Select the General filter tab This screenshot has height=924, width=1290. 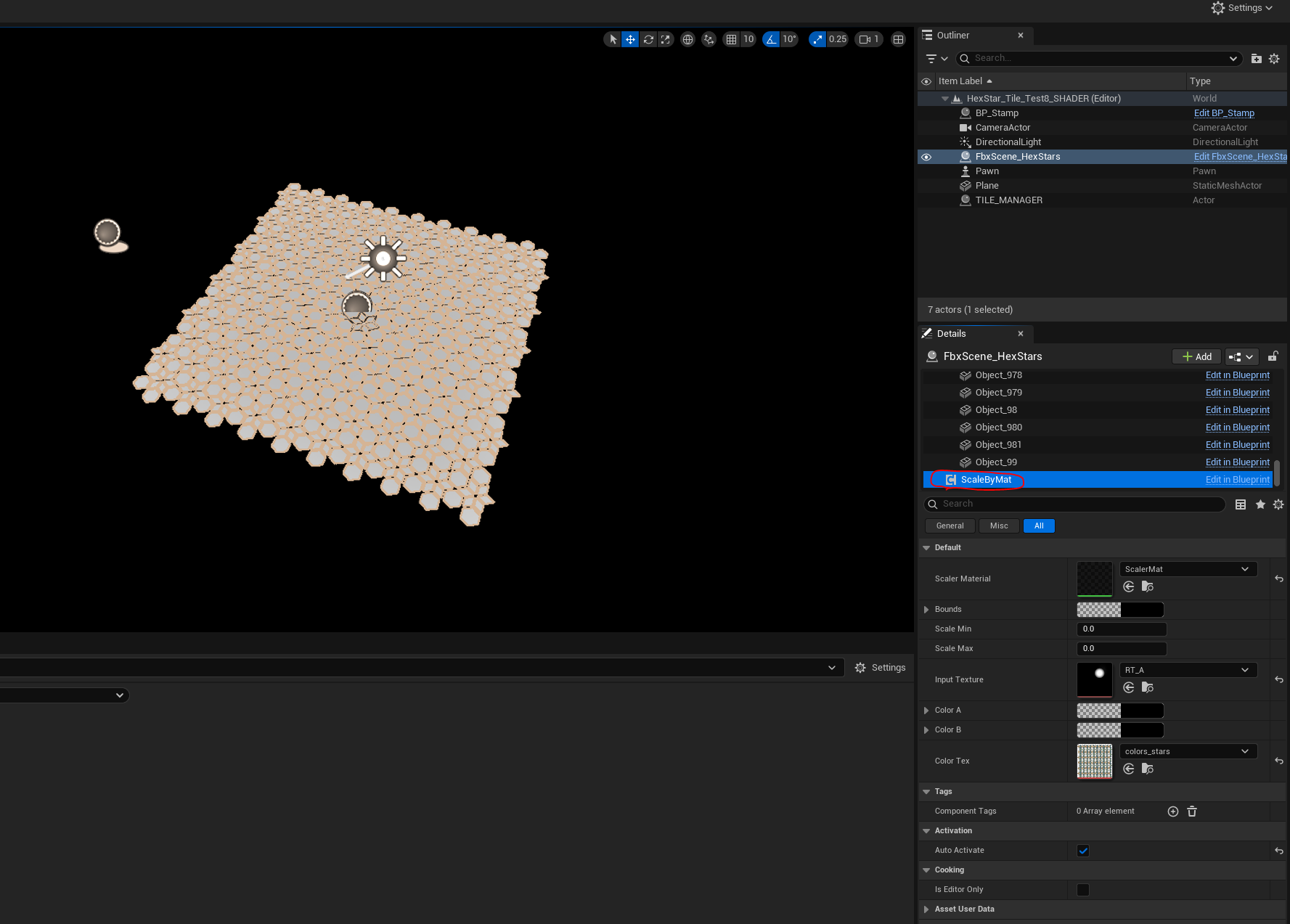[950, 526]
